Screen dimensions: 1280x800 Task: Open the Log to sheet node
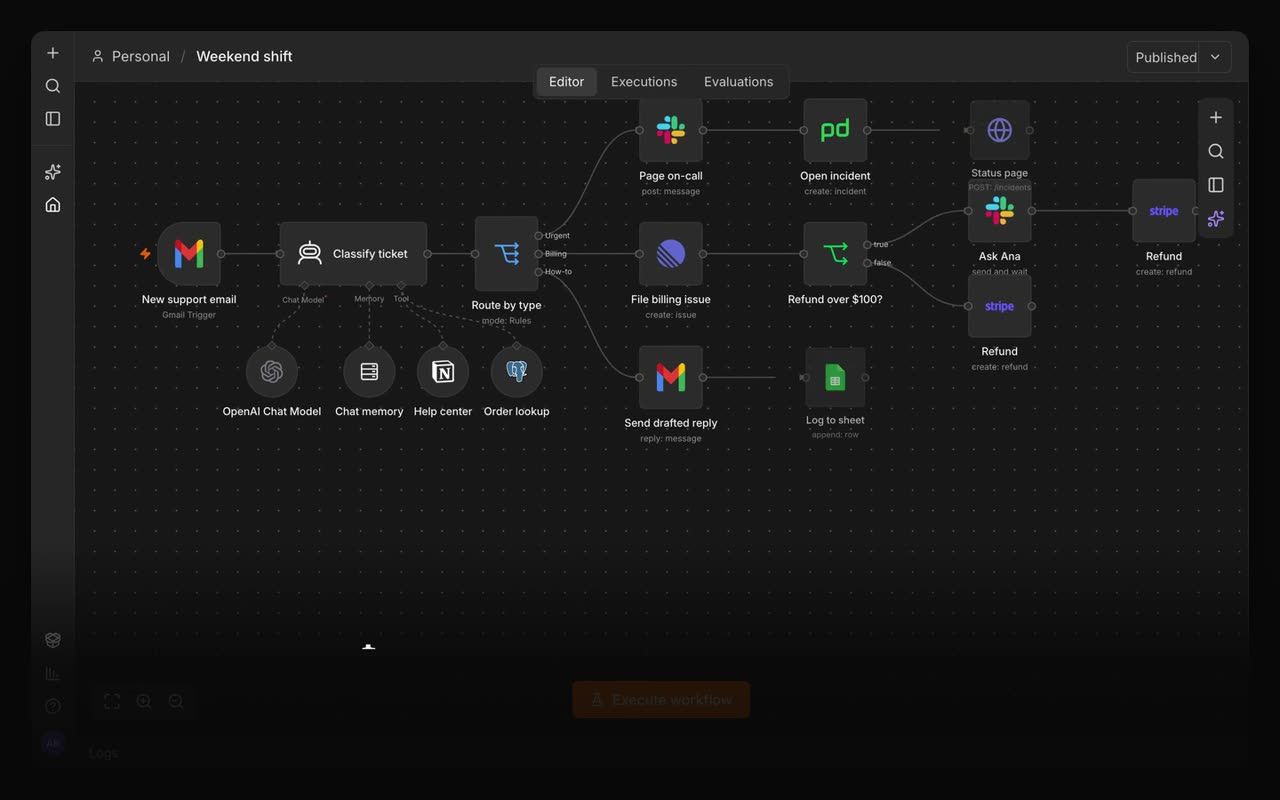(835, 377)
